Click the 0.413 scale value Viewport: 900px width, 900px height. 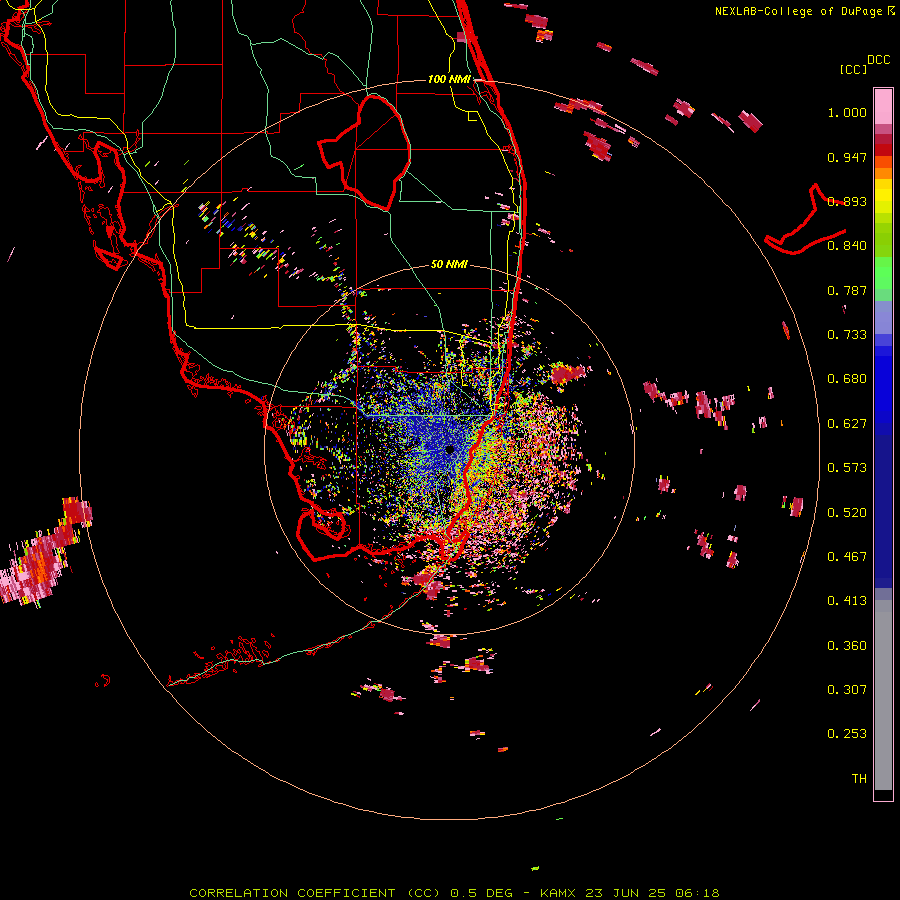pyautogui.click(x=847, y=601)
